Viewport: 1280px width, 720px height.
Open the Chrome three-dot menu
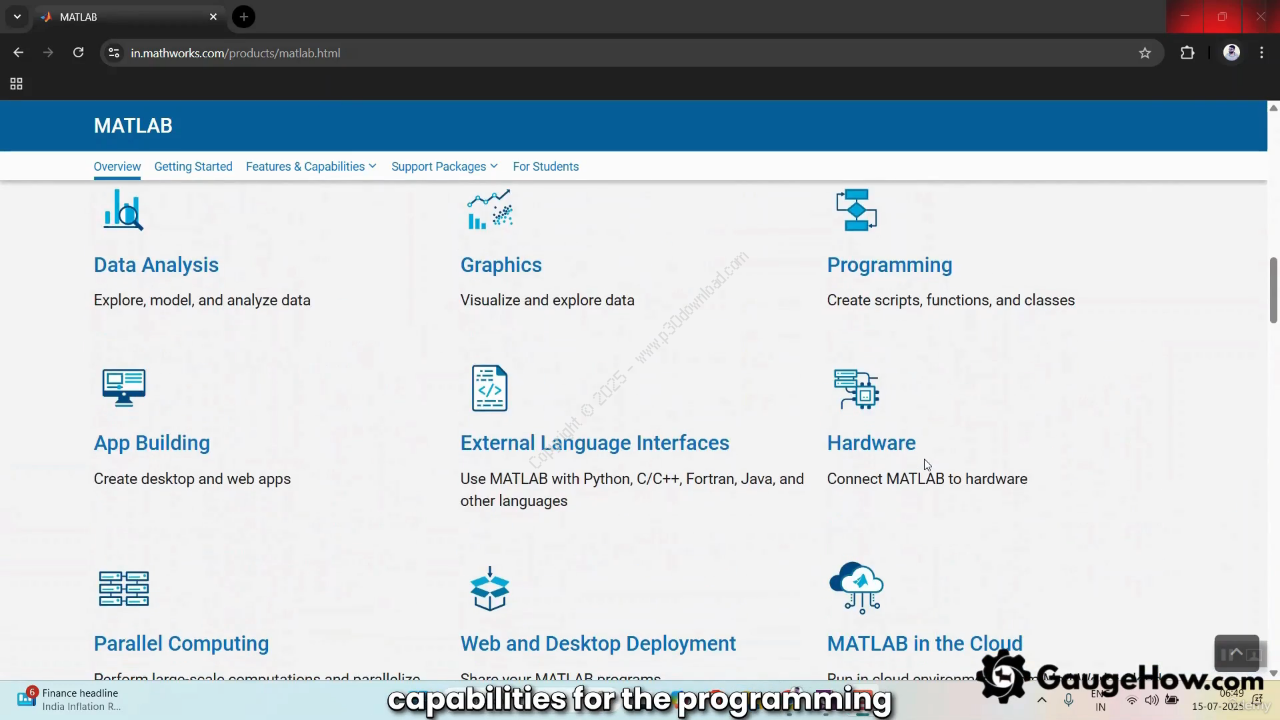pos(1262,53)
